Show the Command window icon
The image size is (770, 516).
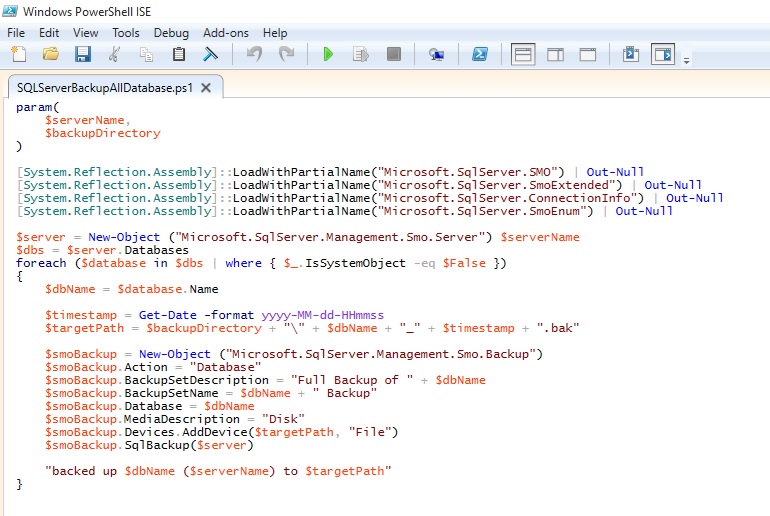[x=631, y=54]
